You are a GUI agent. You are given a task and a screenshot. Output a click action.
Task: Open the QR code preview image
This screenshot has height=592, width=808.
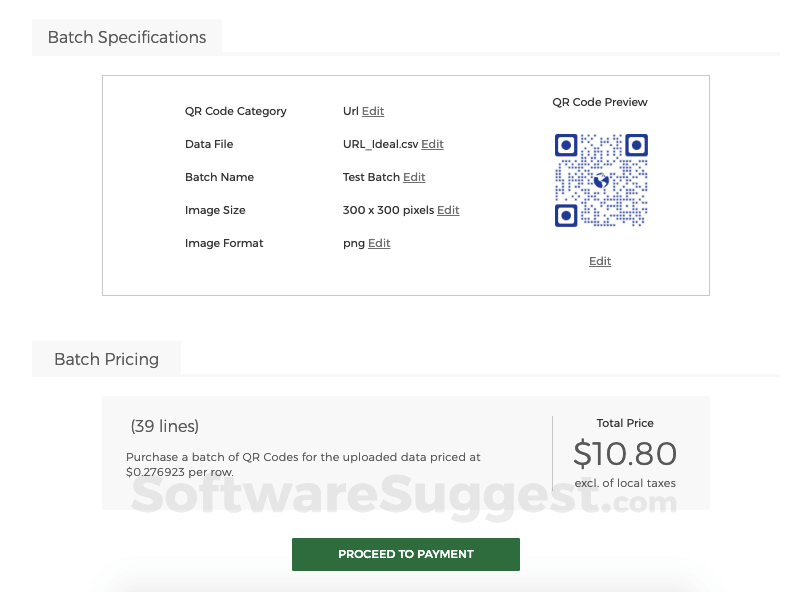coord(600,181)
